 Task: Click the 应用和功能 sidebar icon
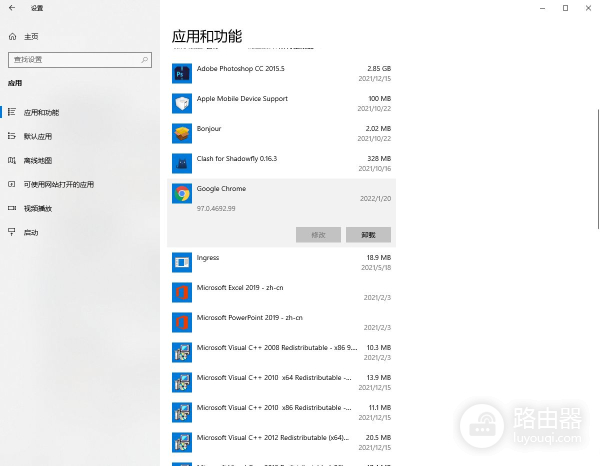(x=12, y=112)
